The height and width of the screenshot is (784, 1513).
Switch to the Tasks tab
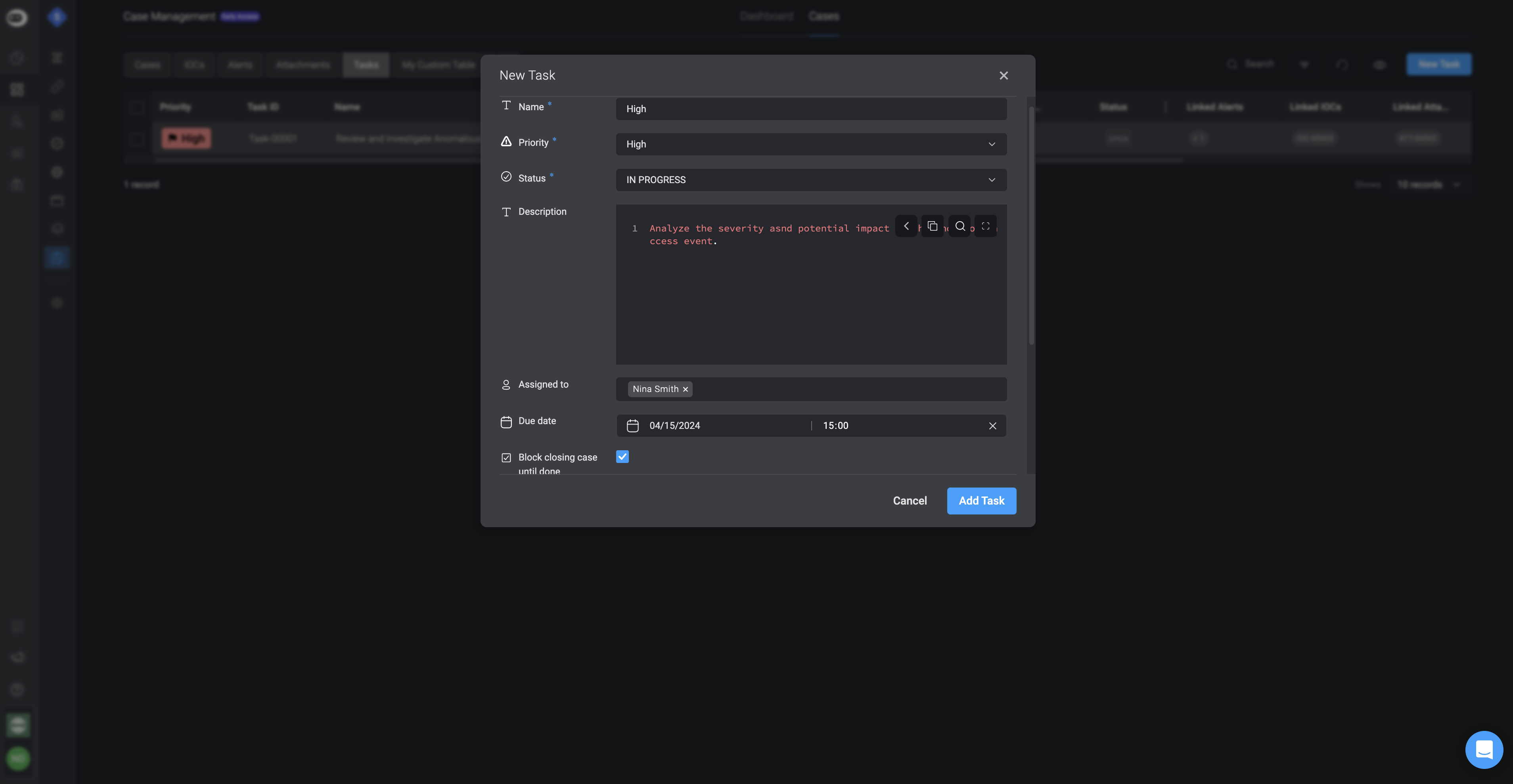coord(365,65)
